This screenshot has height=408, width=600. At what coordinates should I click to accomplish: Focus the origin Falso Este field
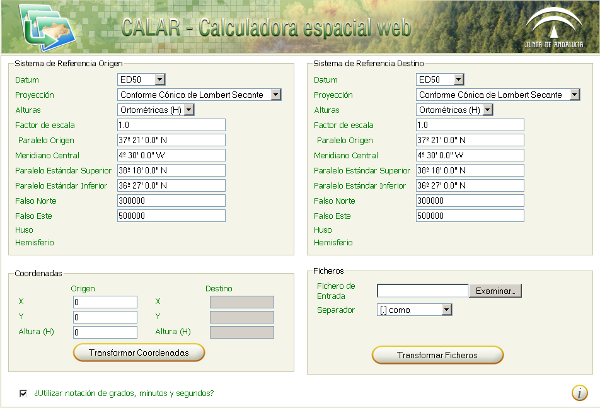coord(171,215)
